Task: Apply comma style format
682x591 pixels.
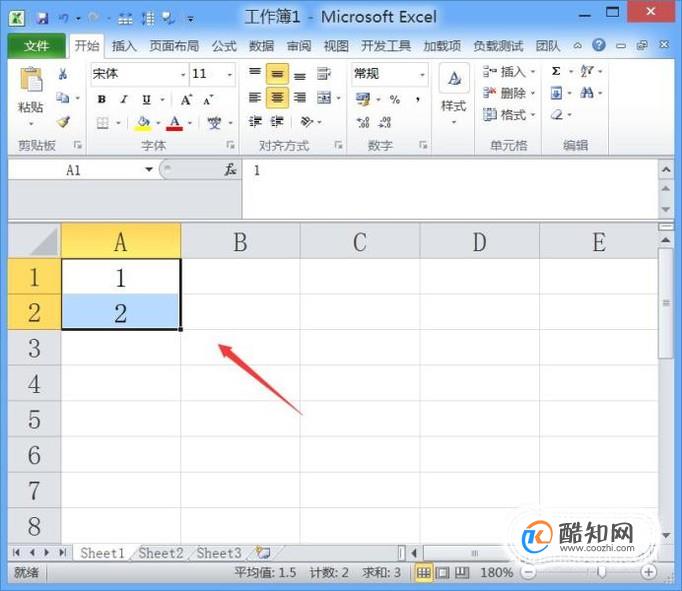Action: click(418, 100)
